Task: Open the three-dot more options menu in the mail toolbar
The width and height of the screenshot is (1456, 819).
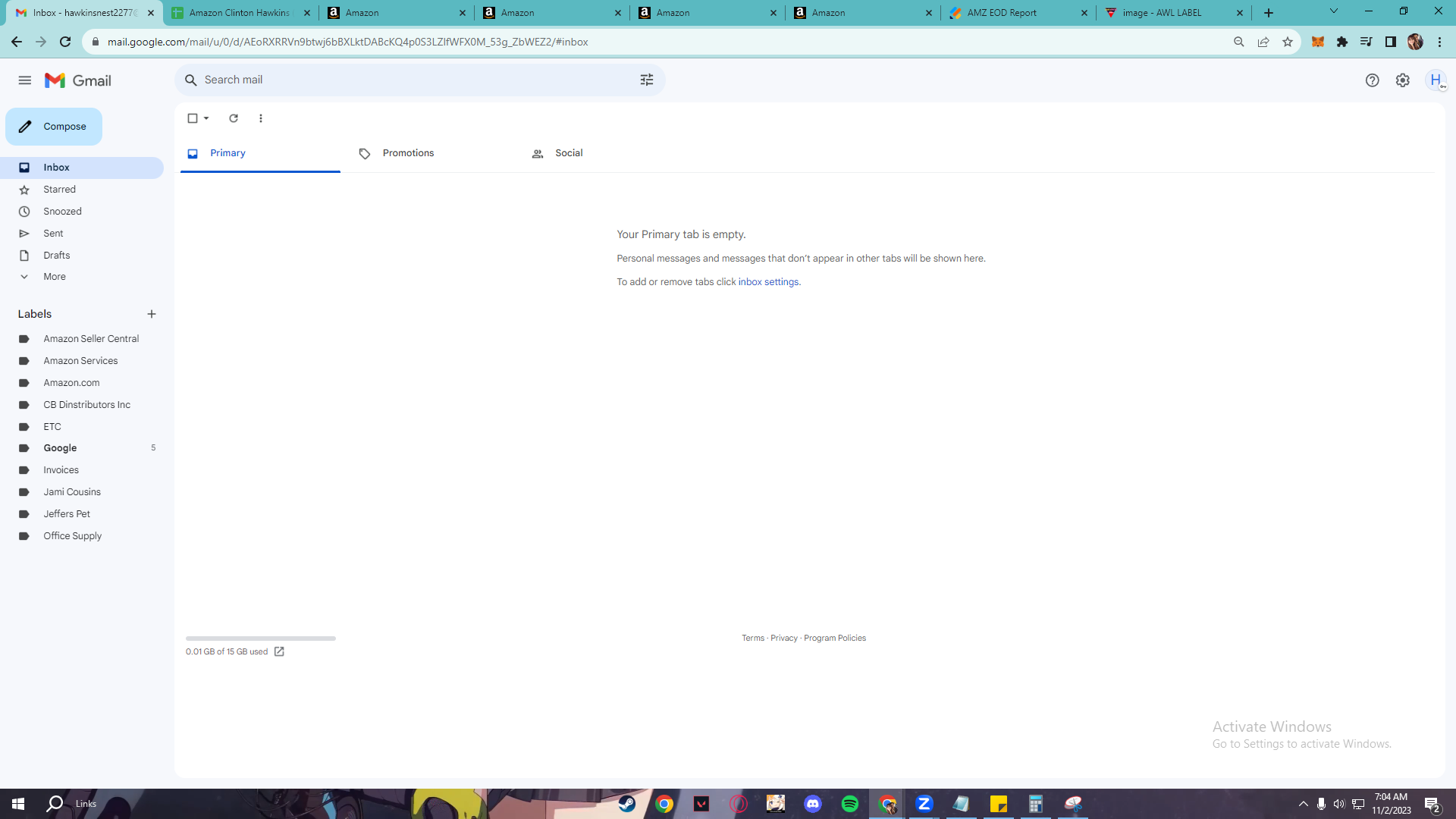Action: [x=261, y=118]
